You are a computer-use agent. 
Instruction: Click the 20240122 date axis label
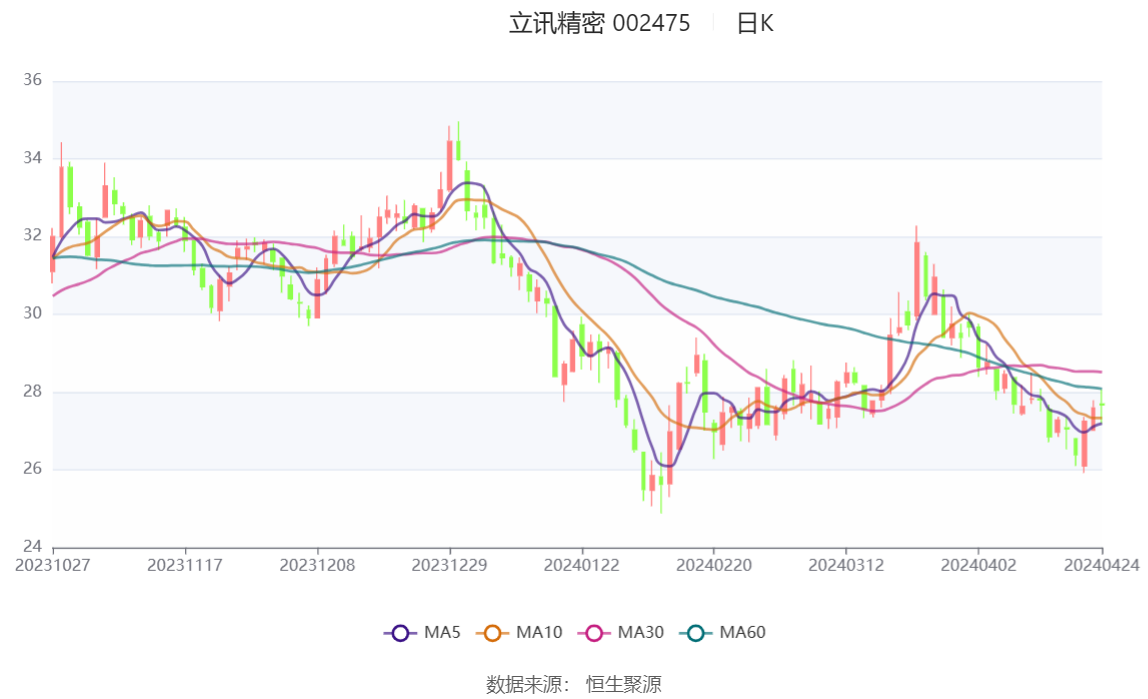coord(581,566)
